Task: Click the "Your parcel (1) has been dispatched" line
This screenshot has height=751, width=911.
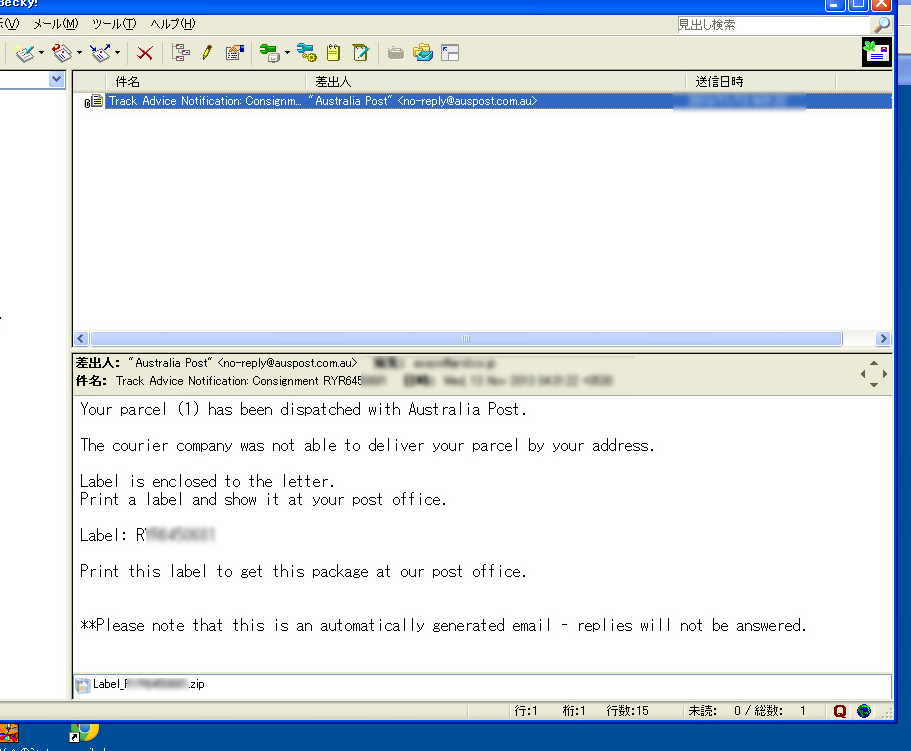Action: 303,409
